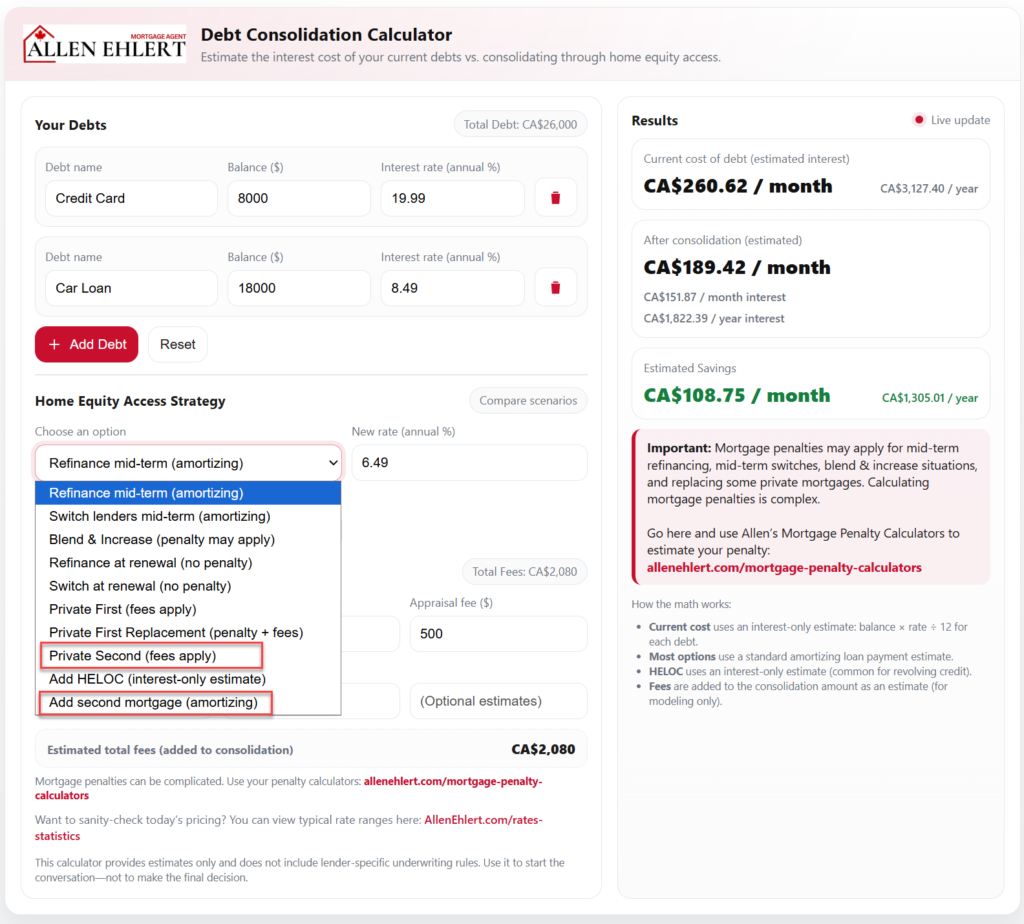Collapse the Choose an option dropdown
Screen dimensions: 1024x924
188,463
